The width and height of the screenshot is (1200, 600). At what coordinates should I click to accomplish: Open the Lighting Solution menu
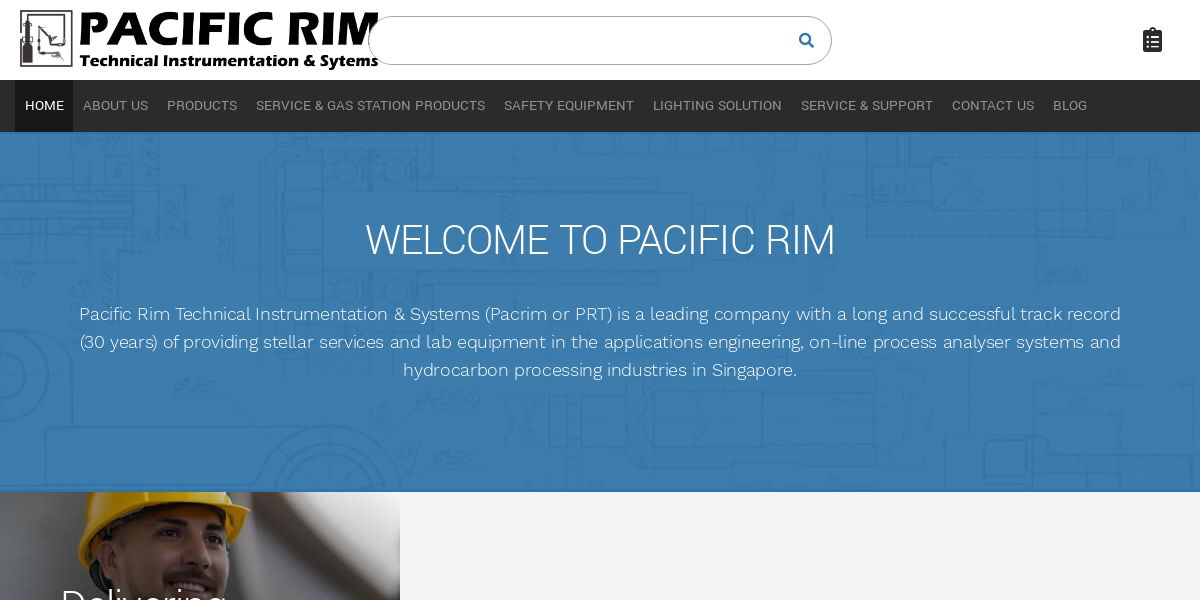(717, 106)
